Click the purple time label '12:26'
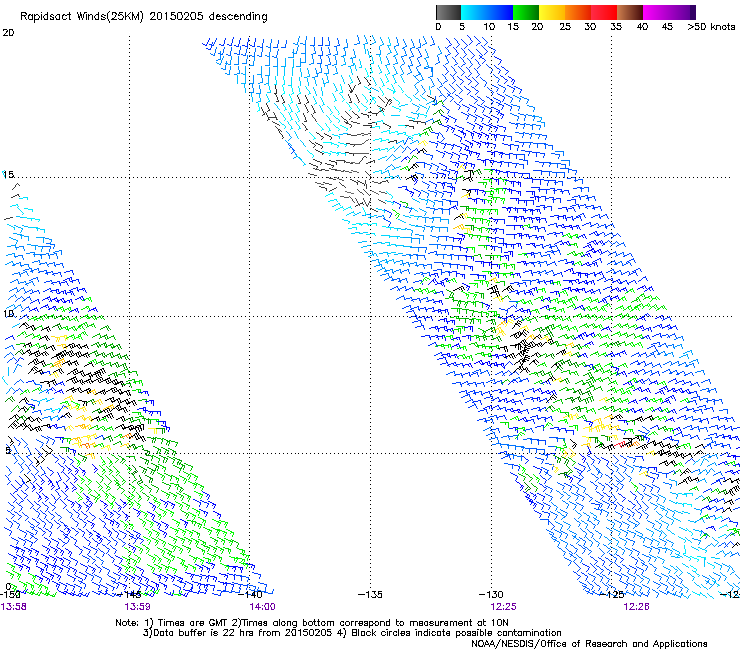Screen dimensions: 740x650 point(636,607)
